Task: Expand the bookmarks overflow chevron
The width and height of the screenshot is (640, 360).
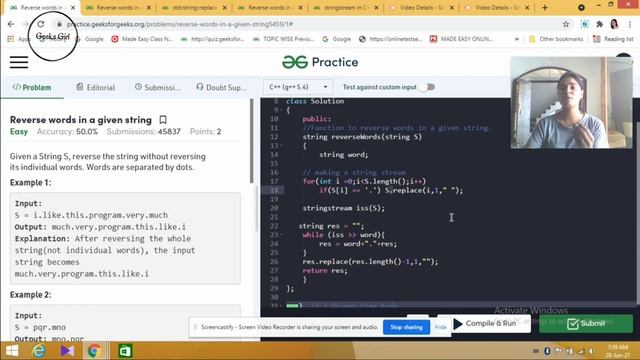Action: point(517,39)
